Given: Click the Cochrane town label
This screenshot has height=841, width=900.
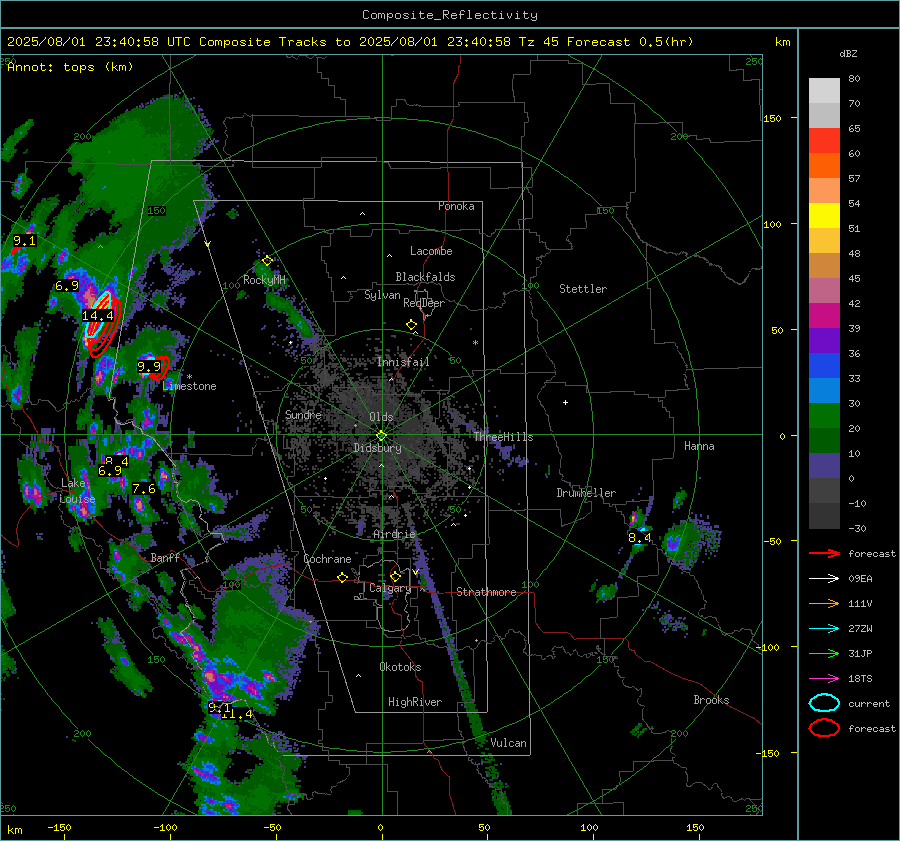Looking at the screenshot, I should [327, 559].
